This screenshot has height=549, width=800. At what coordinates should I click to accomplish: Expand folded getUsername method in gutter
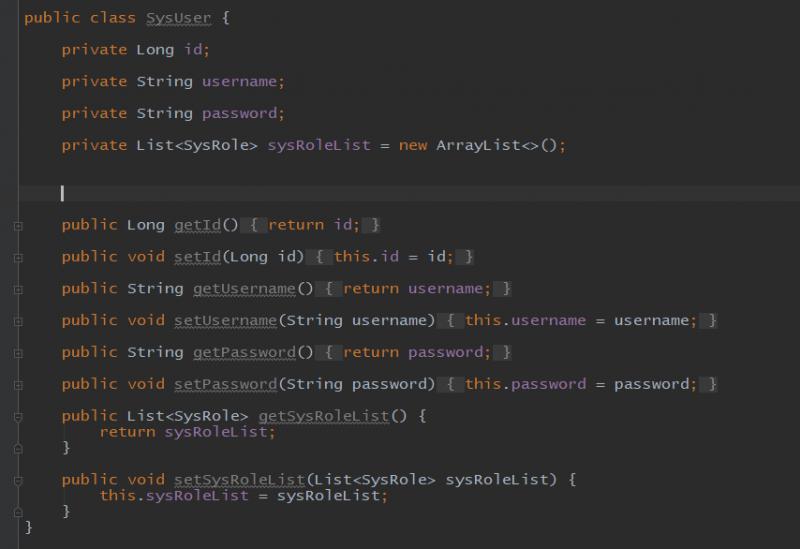18,289
